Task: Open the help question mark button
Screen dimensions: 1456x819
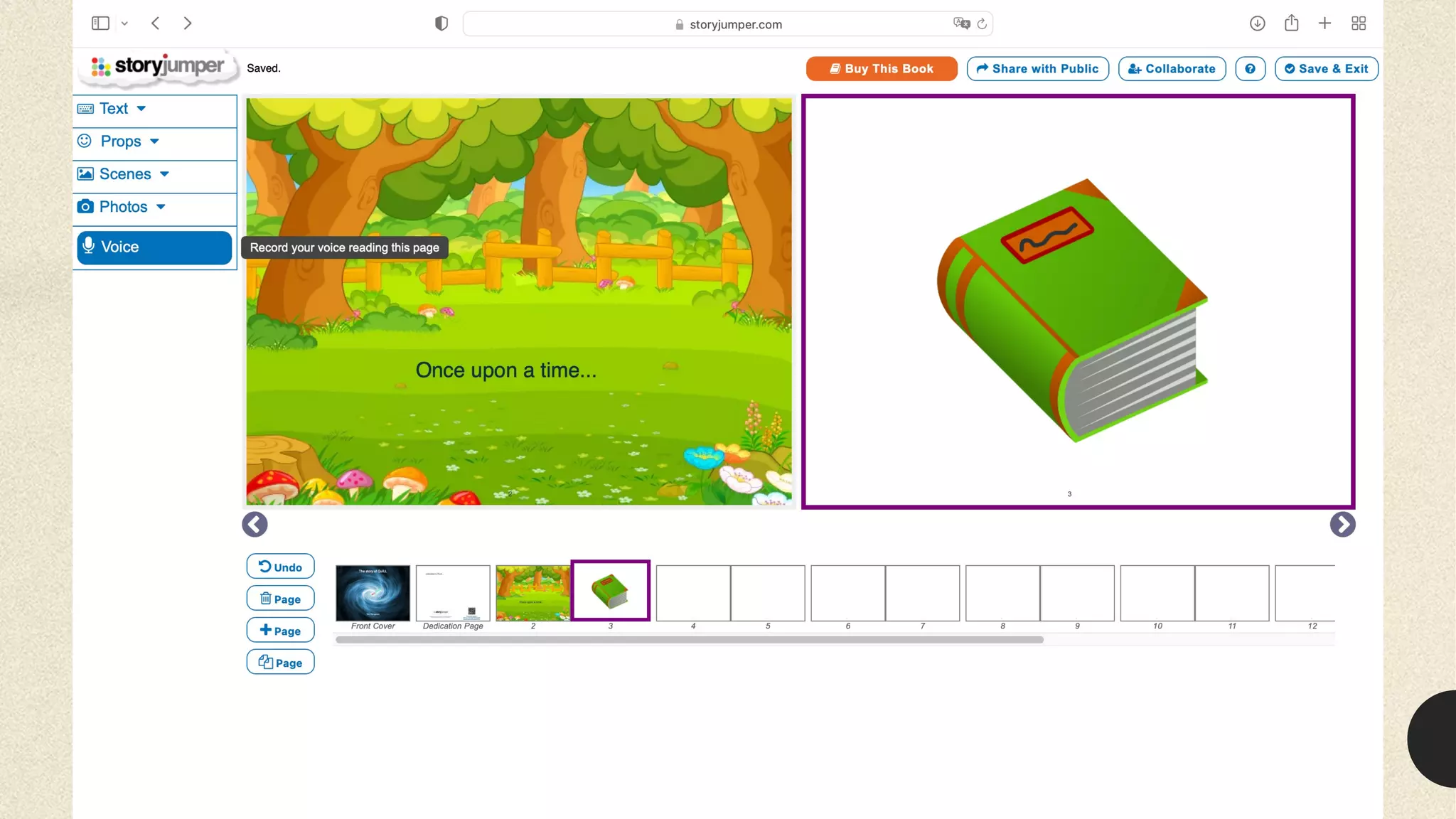Action: [1250, 69]
